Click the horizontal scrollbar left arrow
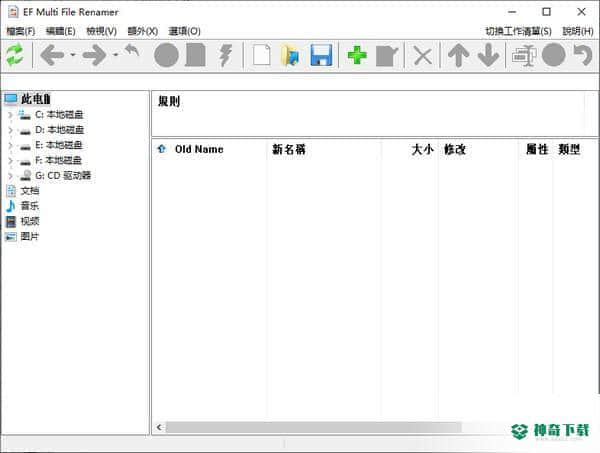Viewport: 600px width, 453px height. tap(159, 427)
